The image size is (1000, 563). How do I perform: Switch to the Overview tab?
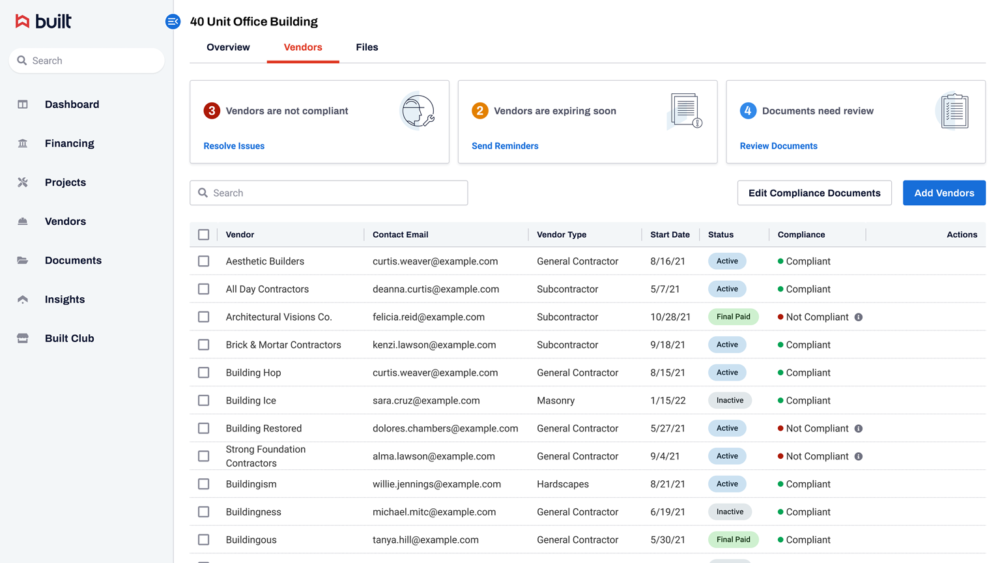click(x=228, y=47)
